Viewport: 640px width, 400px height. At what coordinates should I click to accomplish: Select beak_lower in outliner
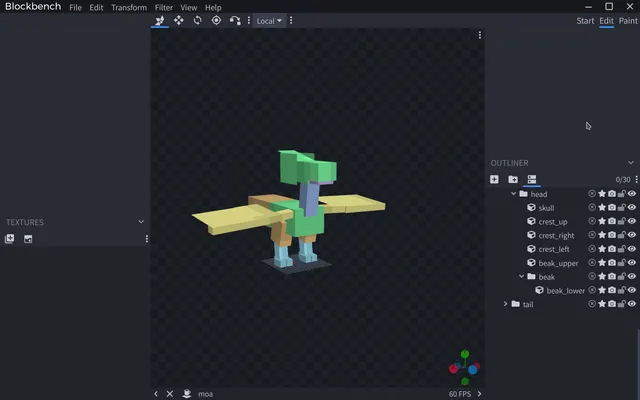pos(565,290)
